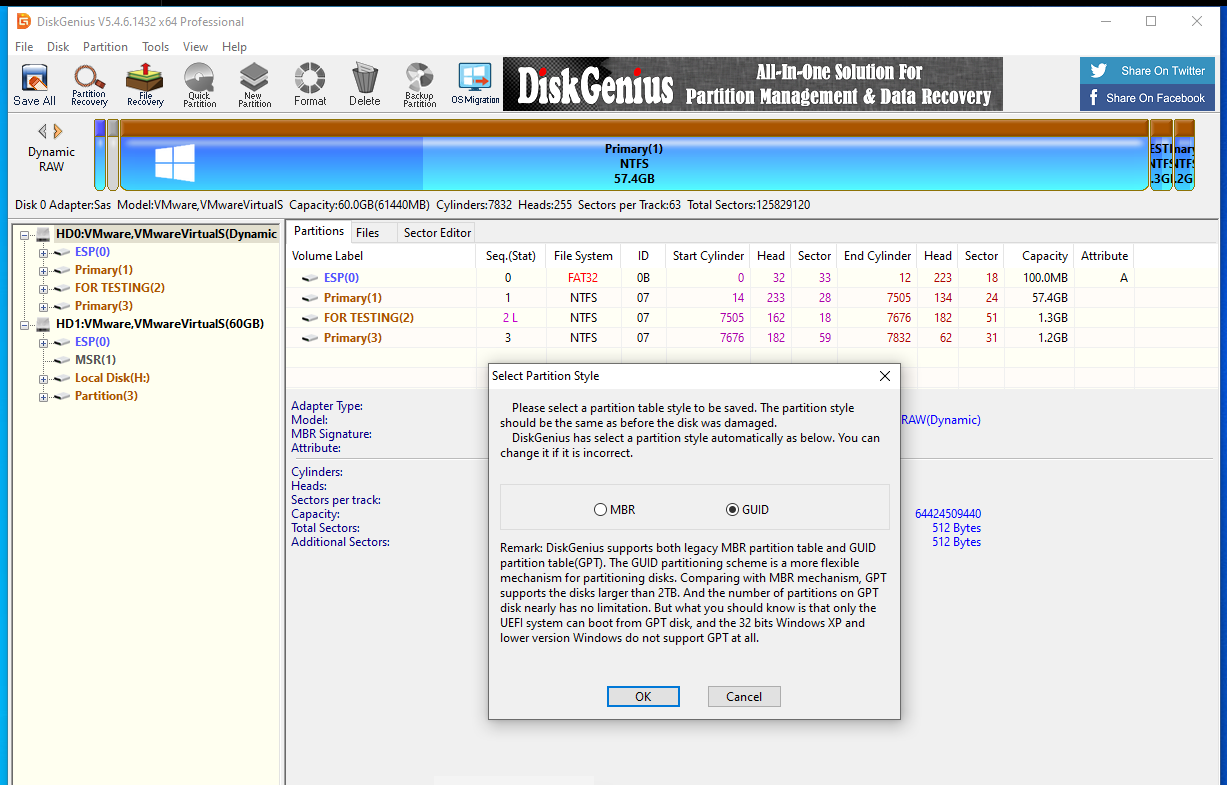Screen dimensions: 1227x785
Task: Select MSR(1) in disk tree
Action: [x=95, y=360]
